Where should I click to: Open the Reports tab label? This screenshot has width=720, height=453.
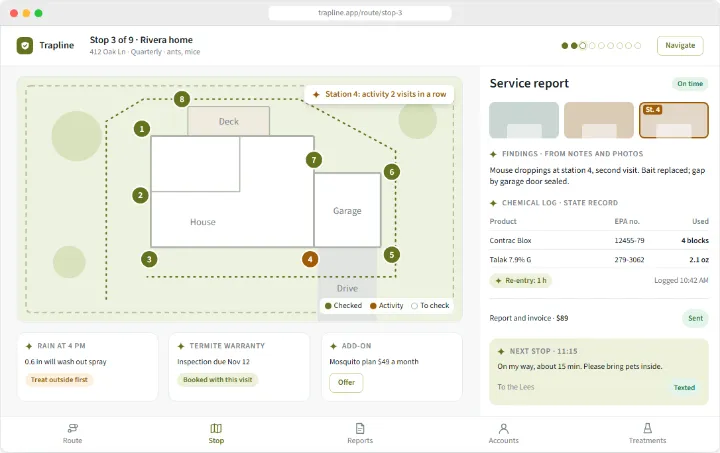pyautogui.click(x=360, y=441)
